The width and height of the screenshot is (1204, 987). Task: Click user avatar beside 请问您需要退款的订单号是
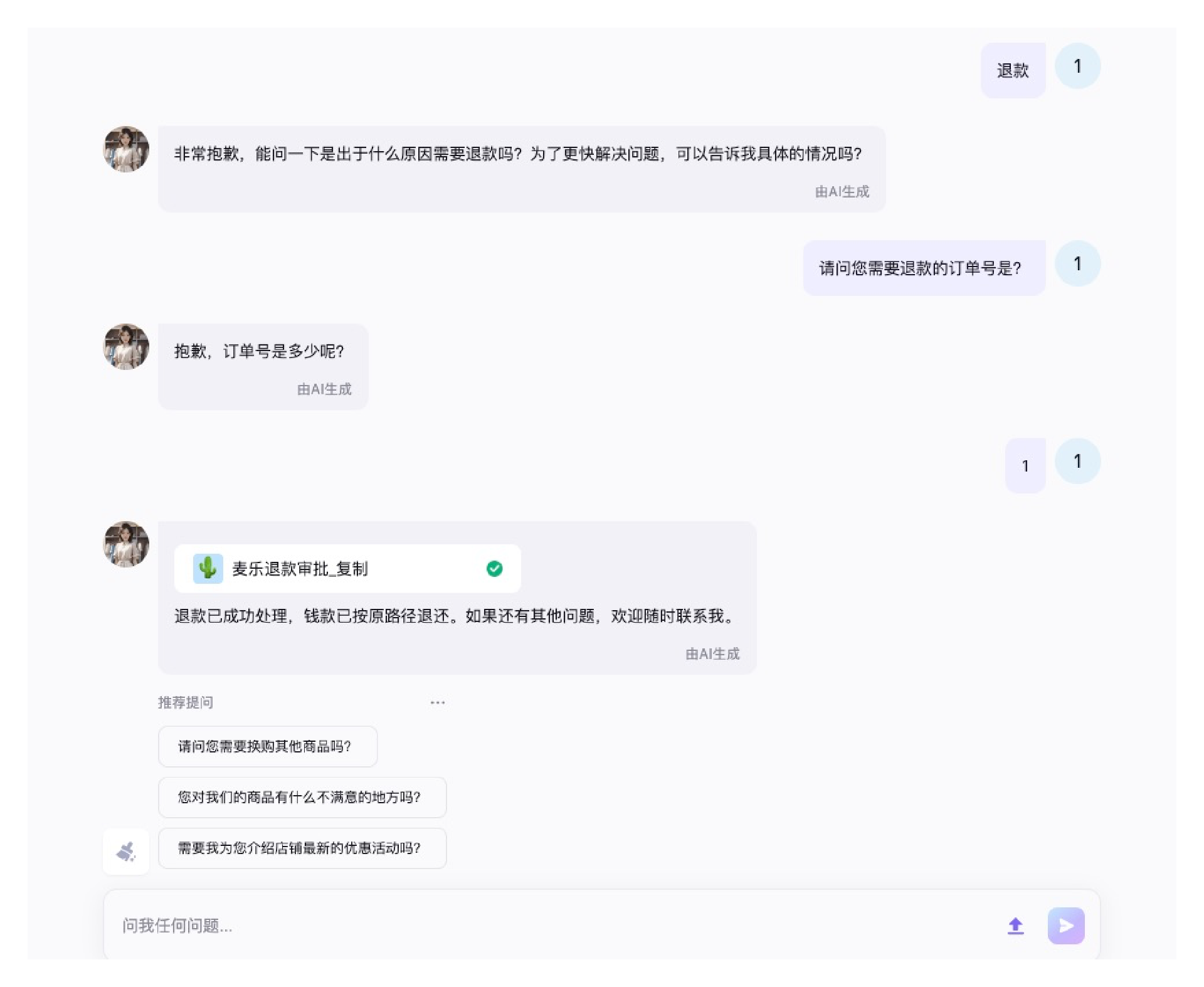coord(1077,263)
